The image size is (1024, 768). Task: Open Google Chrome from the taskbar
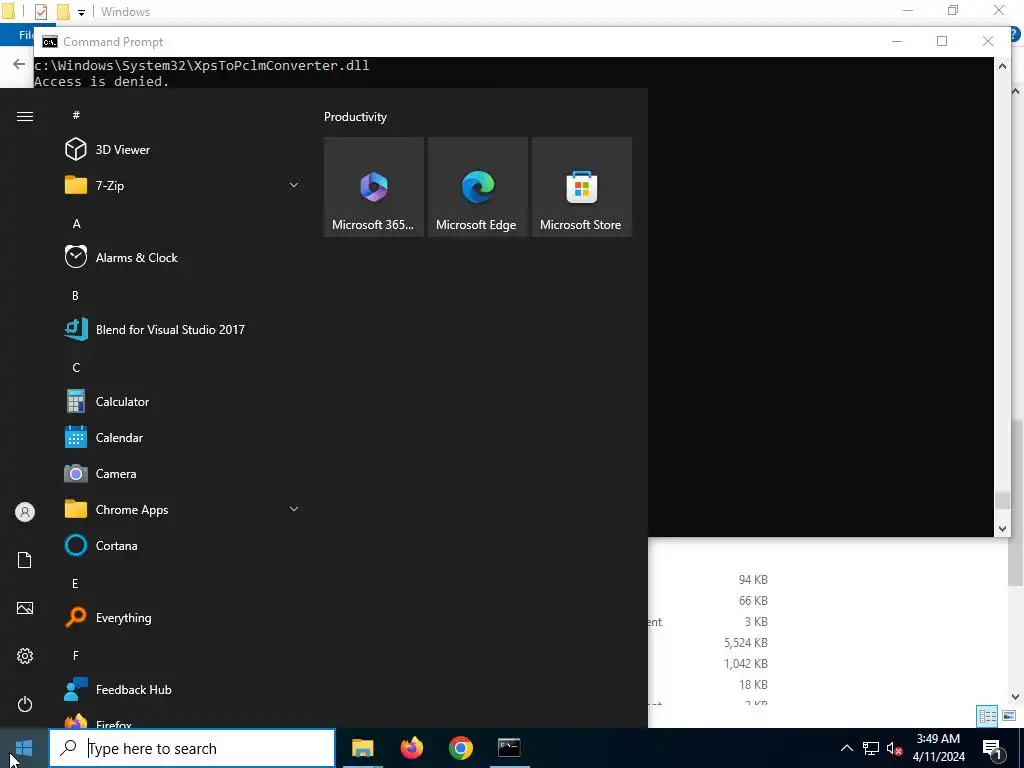coord(460,748)
